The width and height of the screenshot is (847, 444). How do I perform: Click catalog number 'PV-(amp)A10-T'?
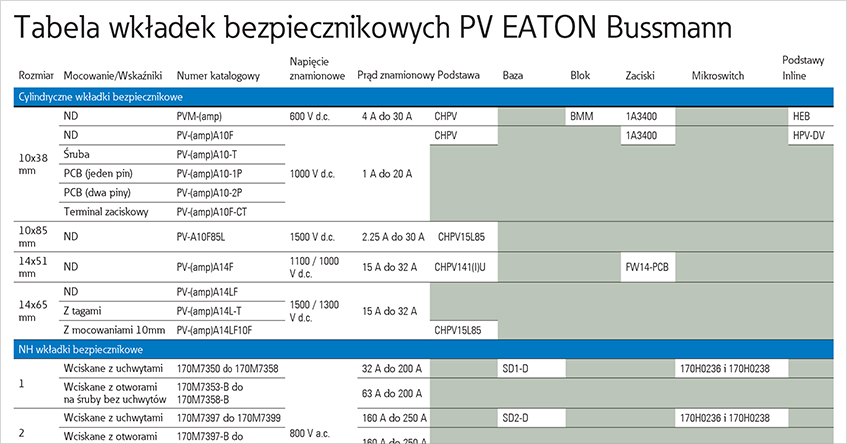[x=207, y=155]
